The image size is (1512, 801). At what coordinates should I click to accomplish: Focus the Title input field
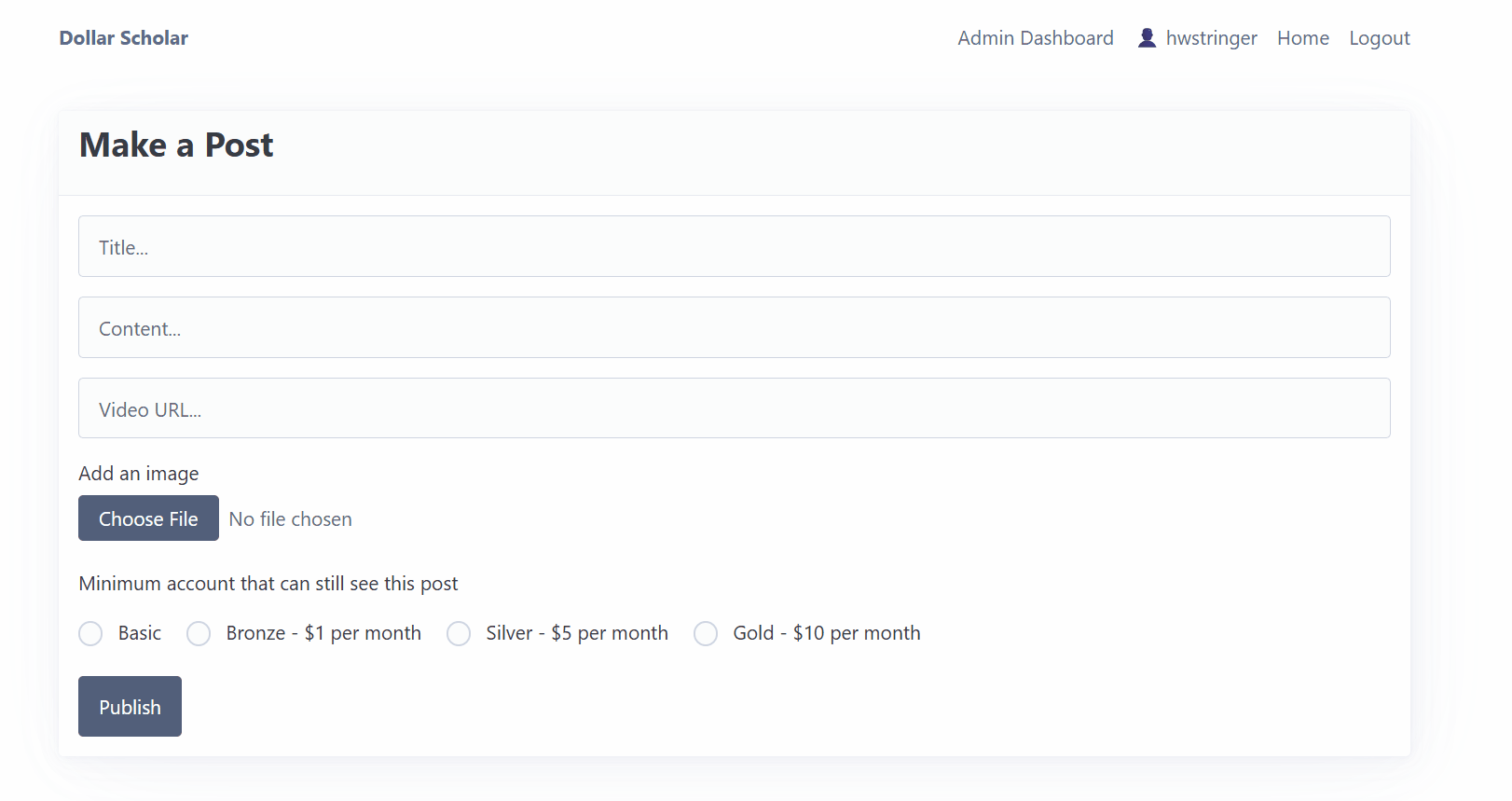[x=734, y=247]
